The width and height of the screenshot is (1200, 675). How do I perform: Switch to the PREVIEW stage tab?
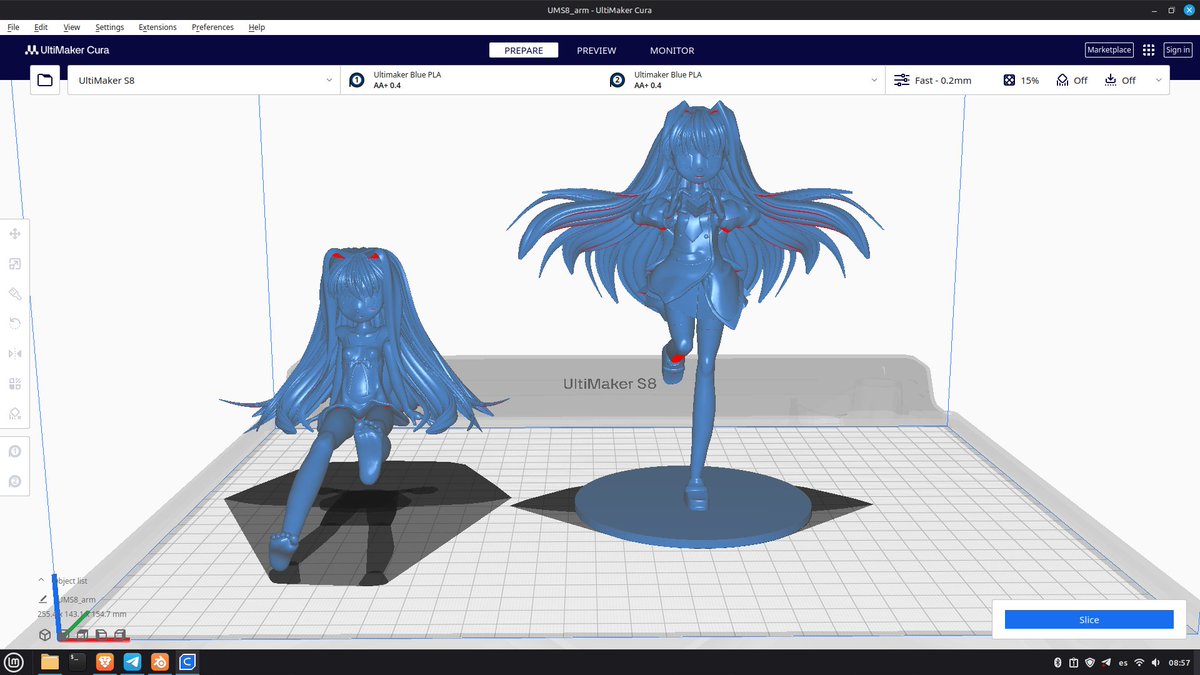(597, 50)
